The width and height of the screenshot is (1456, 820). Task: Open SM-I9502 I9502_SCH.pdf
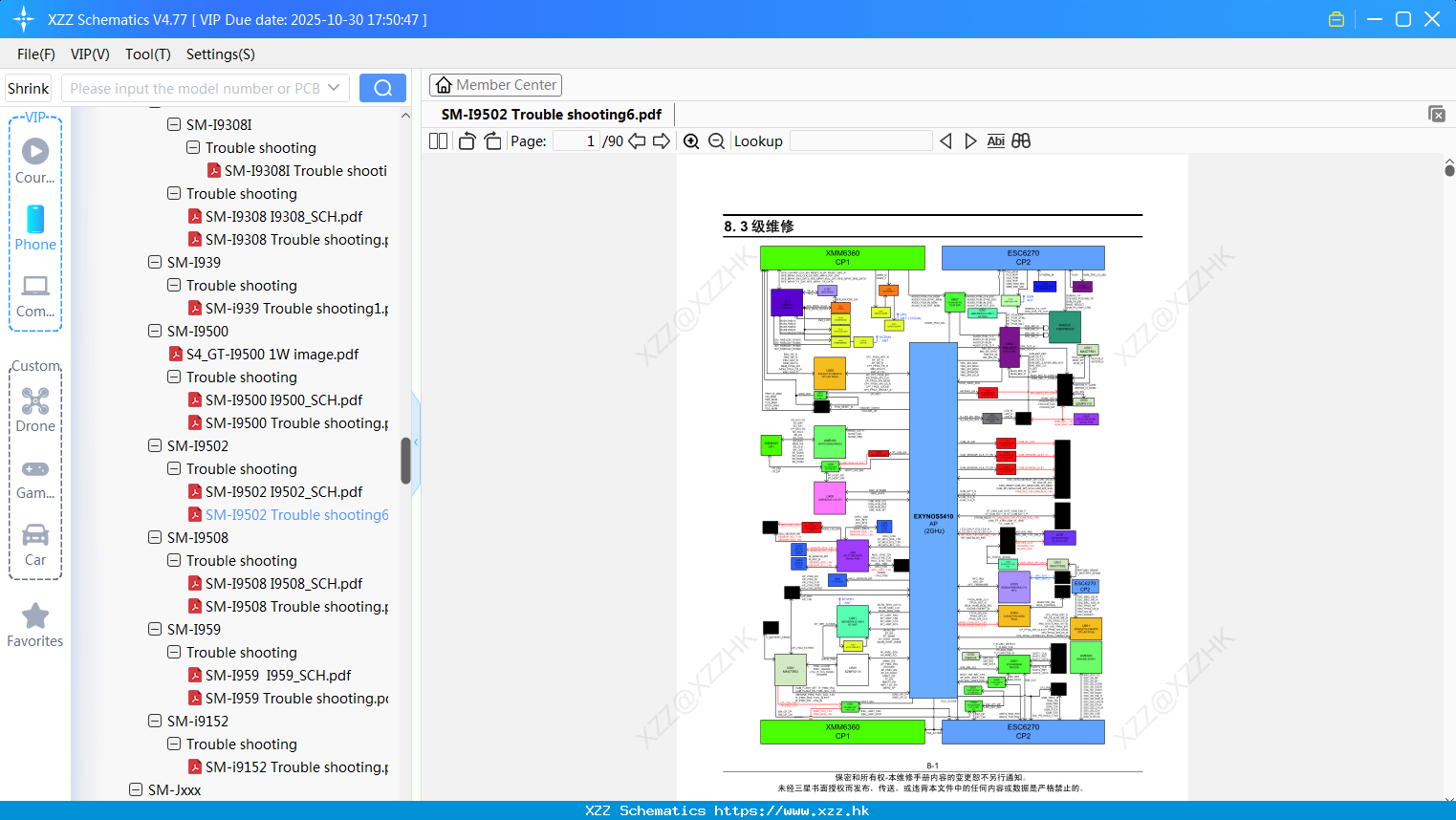(275, 491)
